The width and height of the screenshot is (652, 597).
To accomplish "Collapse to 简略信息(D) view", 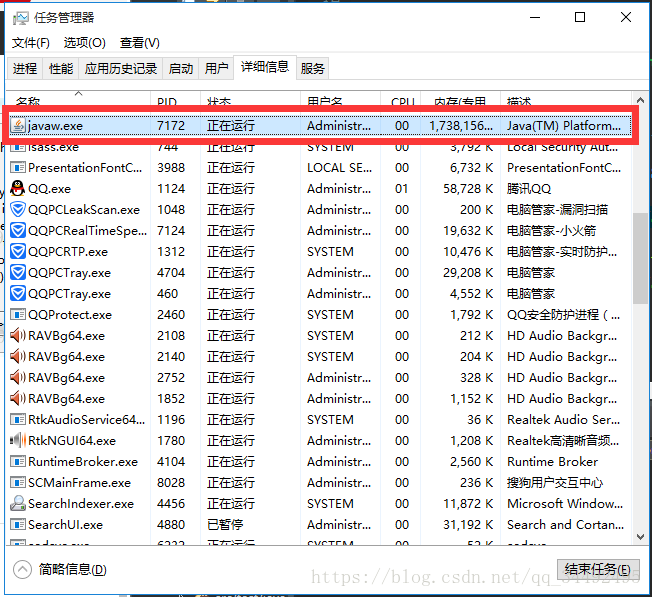I will point(60,569).
